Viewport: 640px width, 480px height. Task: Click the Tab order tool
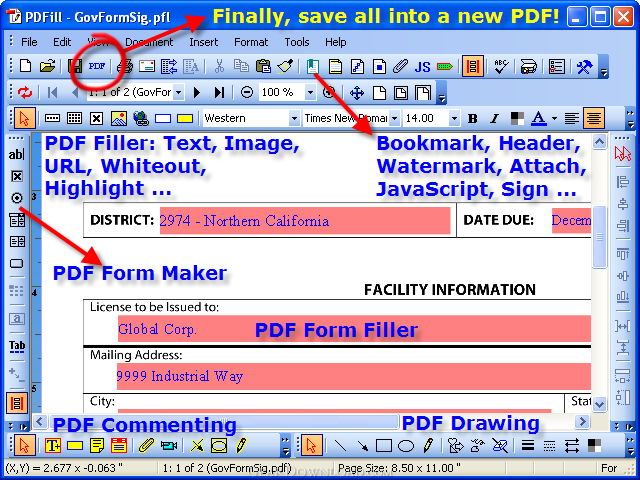pos(17,346)
